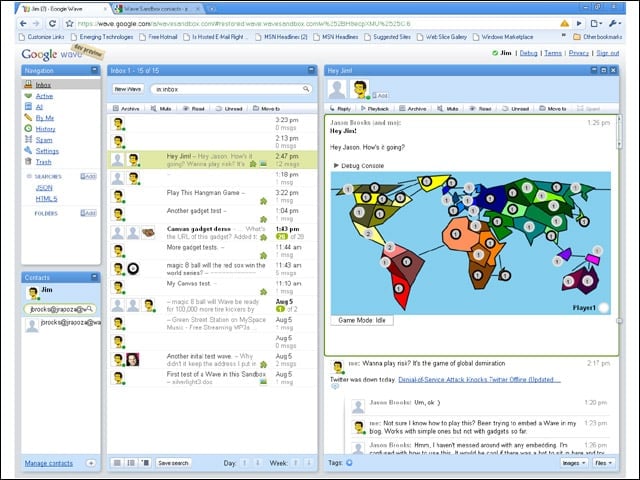
Task: Archive selected wave from Inbox toolbar
Action: [x=126, y=109]
